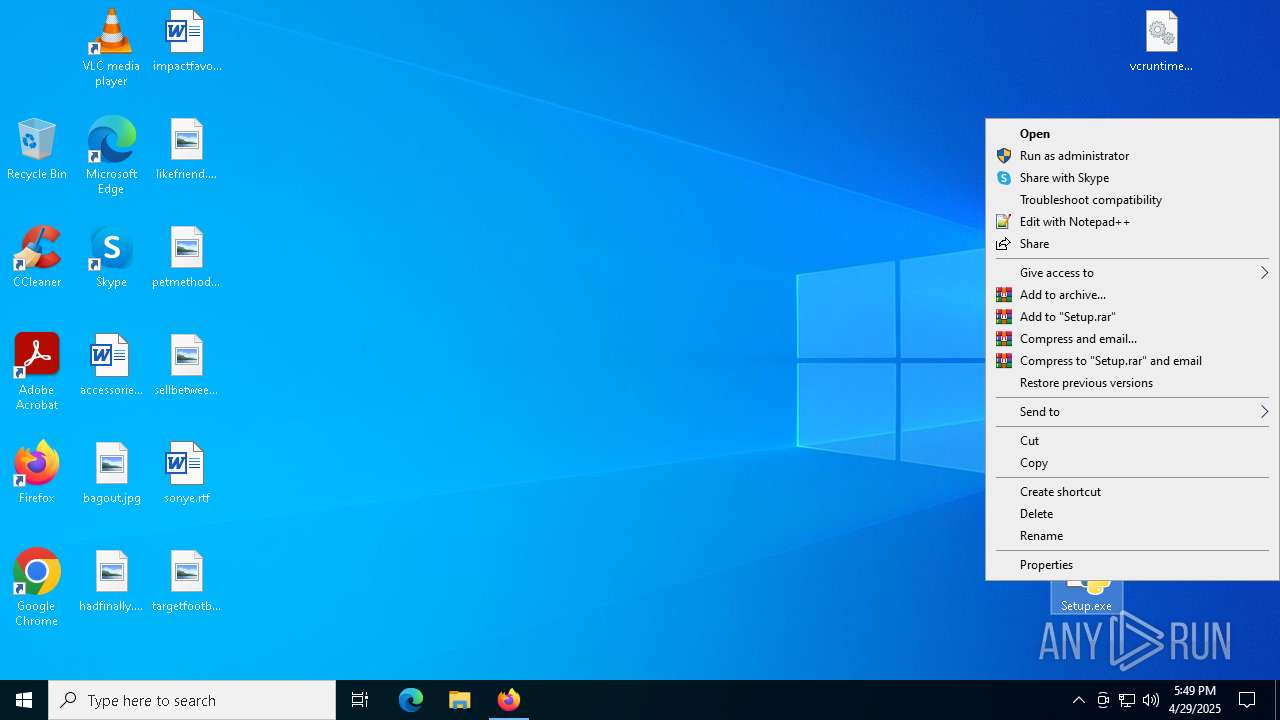Image resolution: width=1280 pixels, height=720 pixels.
Task: Open Edge from the taskbar
Action: pos(411,700)
